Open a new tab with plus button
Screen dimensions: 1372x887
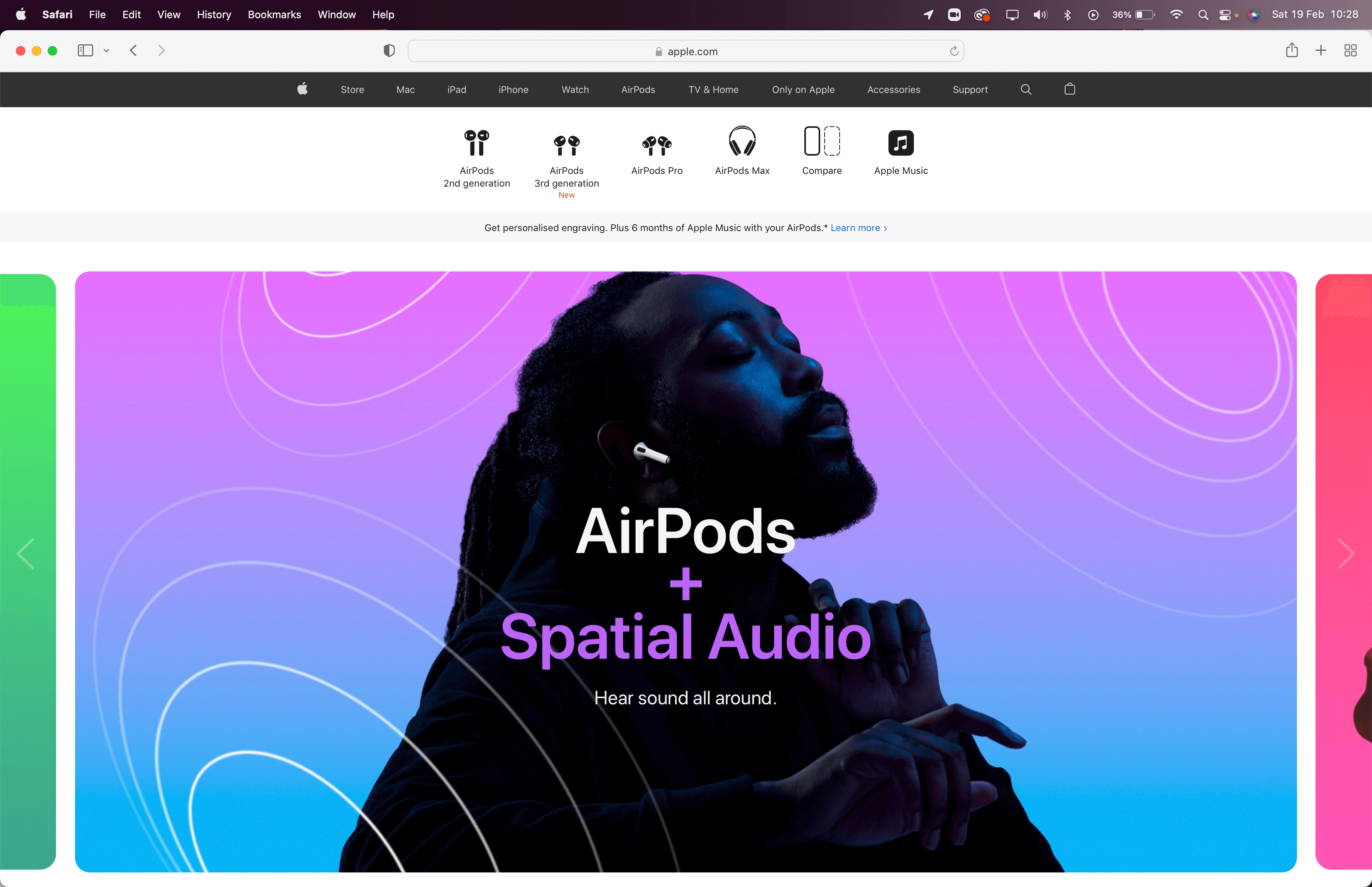click(1321, 51)
